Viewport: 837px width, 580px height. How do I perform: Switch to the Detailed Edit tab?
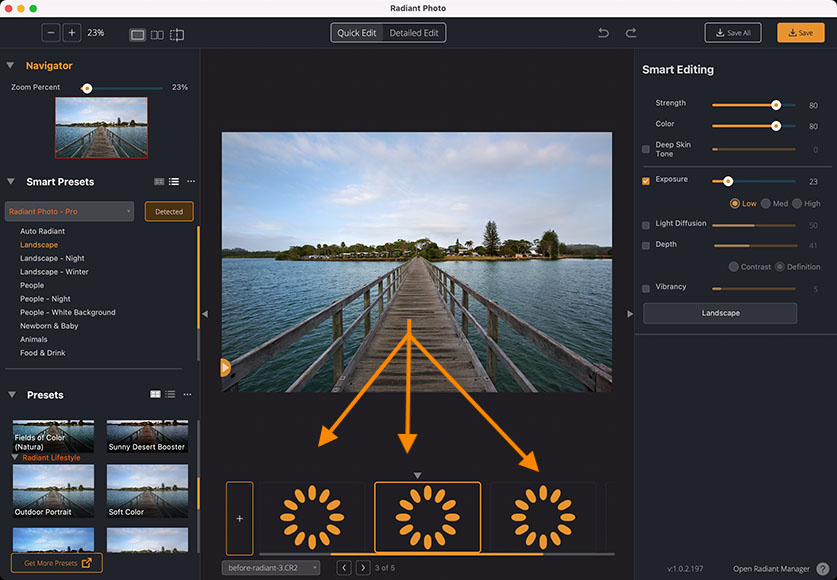tap(413, 32)
